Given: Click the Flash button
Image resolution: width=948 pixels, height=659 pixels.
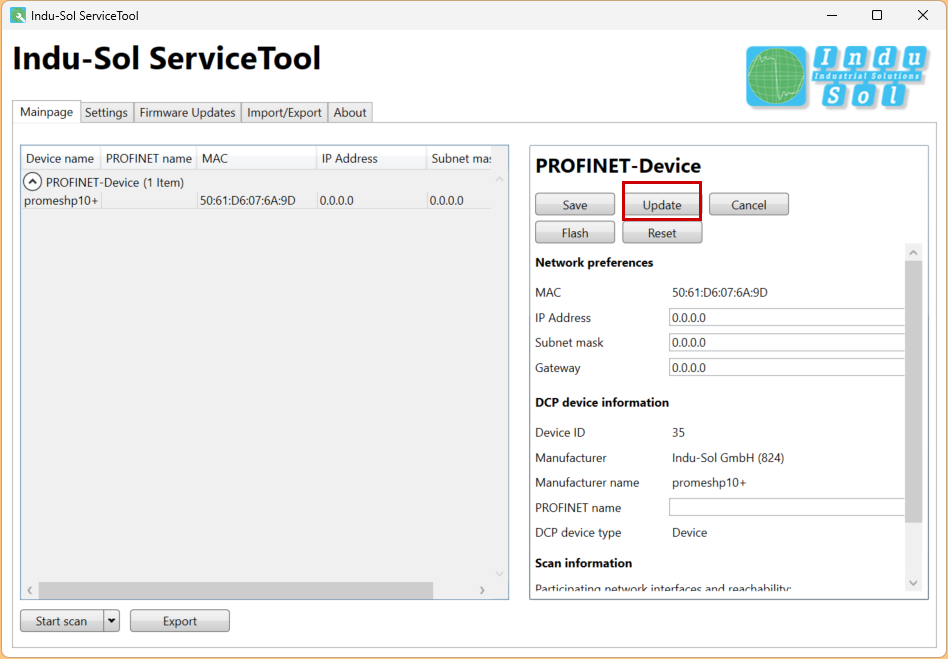Looking at the screenshot, I should pyautogui.click(x=575, y=233).
